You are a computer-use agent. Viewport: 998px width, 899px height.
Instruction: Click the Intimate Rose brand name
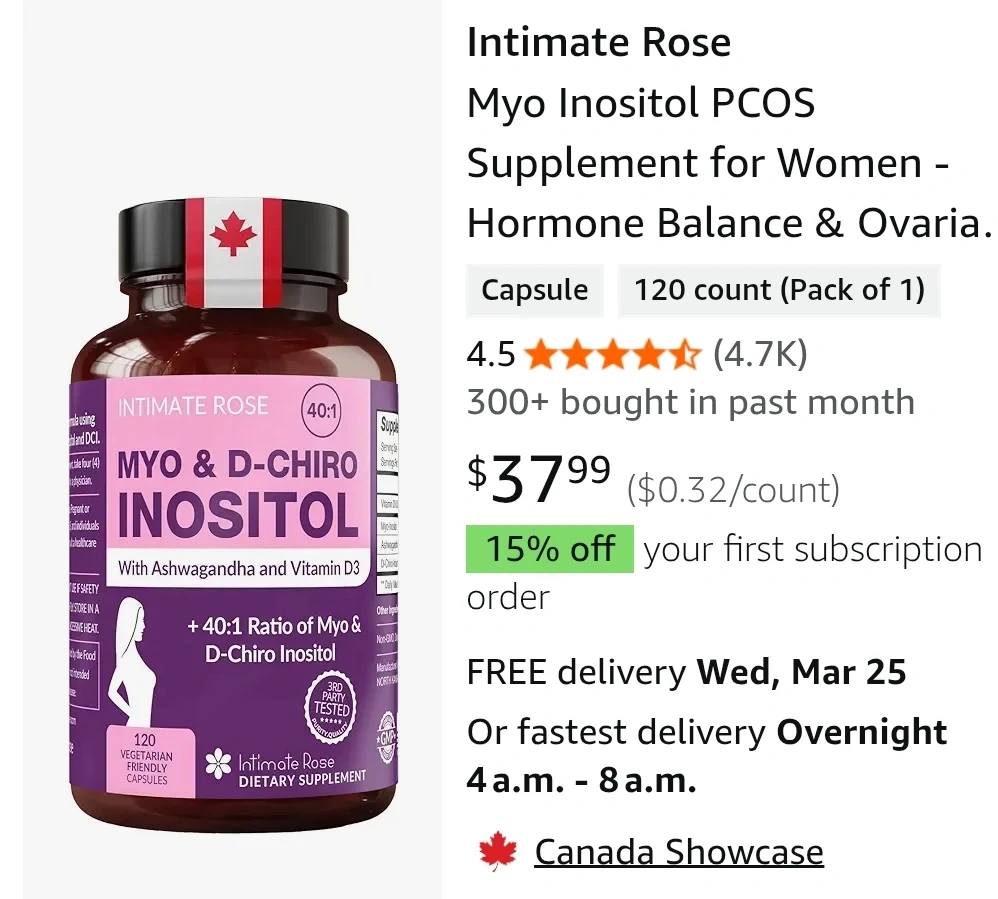click(x=598, y=43)
